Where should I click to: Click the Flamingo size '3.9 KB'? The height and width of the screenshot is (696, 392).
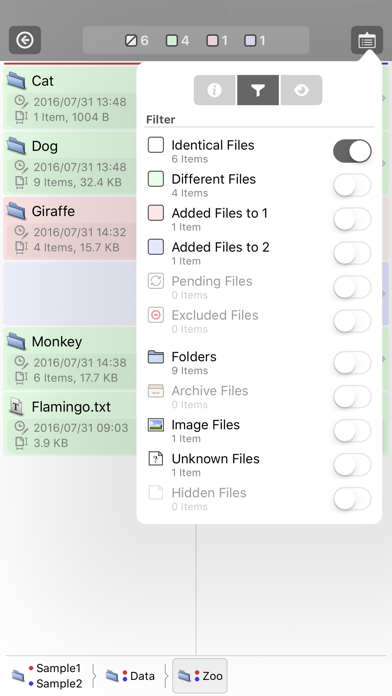coord(51,443)
